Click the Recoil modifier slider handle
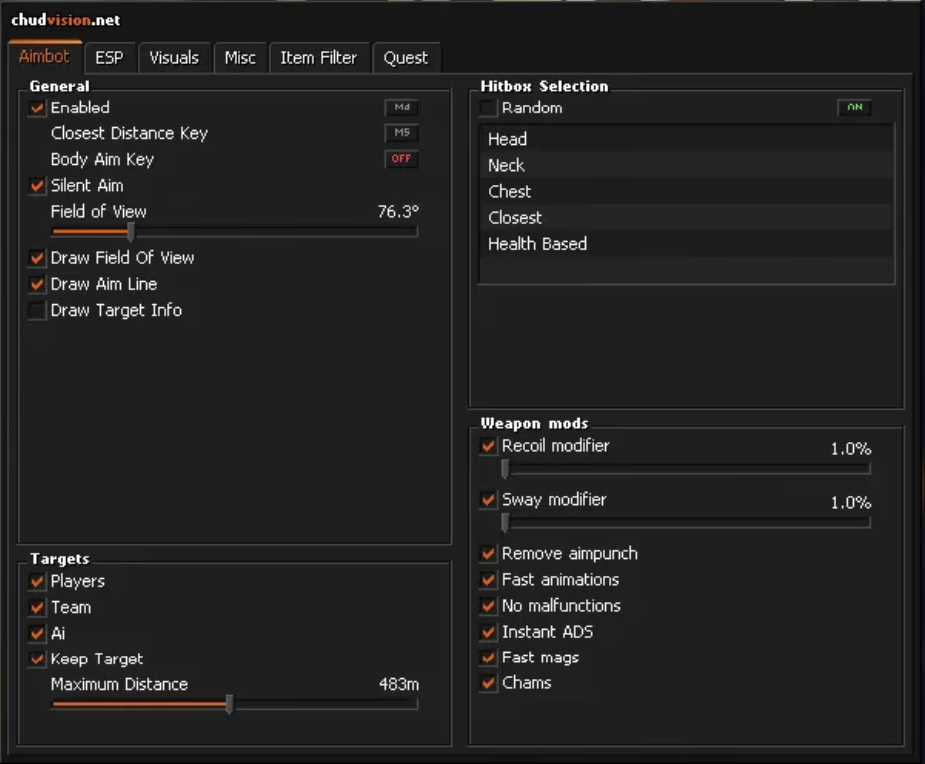Screen dimensions: 925x764 505,468
